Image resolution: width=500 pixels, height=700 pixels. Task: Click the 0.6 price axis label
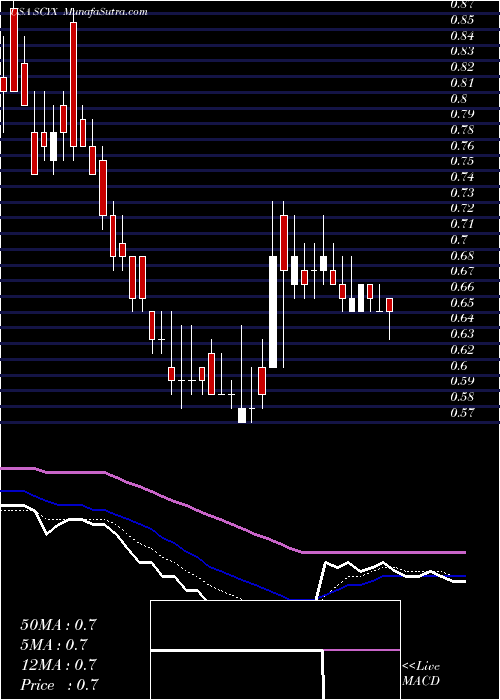click(x=458, y=366)
